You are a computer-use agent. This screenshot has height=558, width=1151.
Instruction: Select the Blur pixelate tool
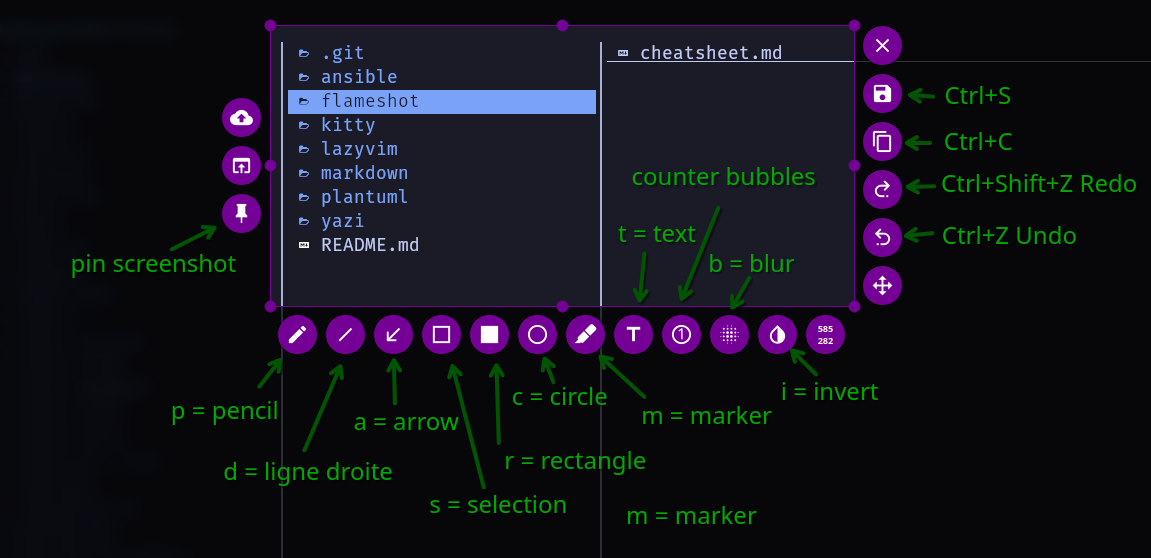730,335
